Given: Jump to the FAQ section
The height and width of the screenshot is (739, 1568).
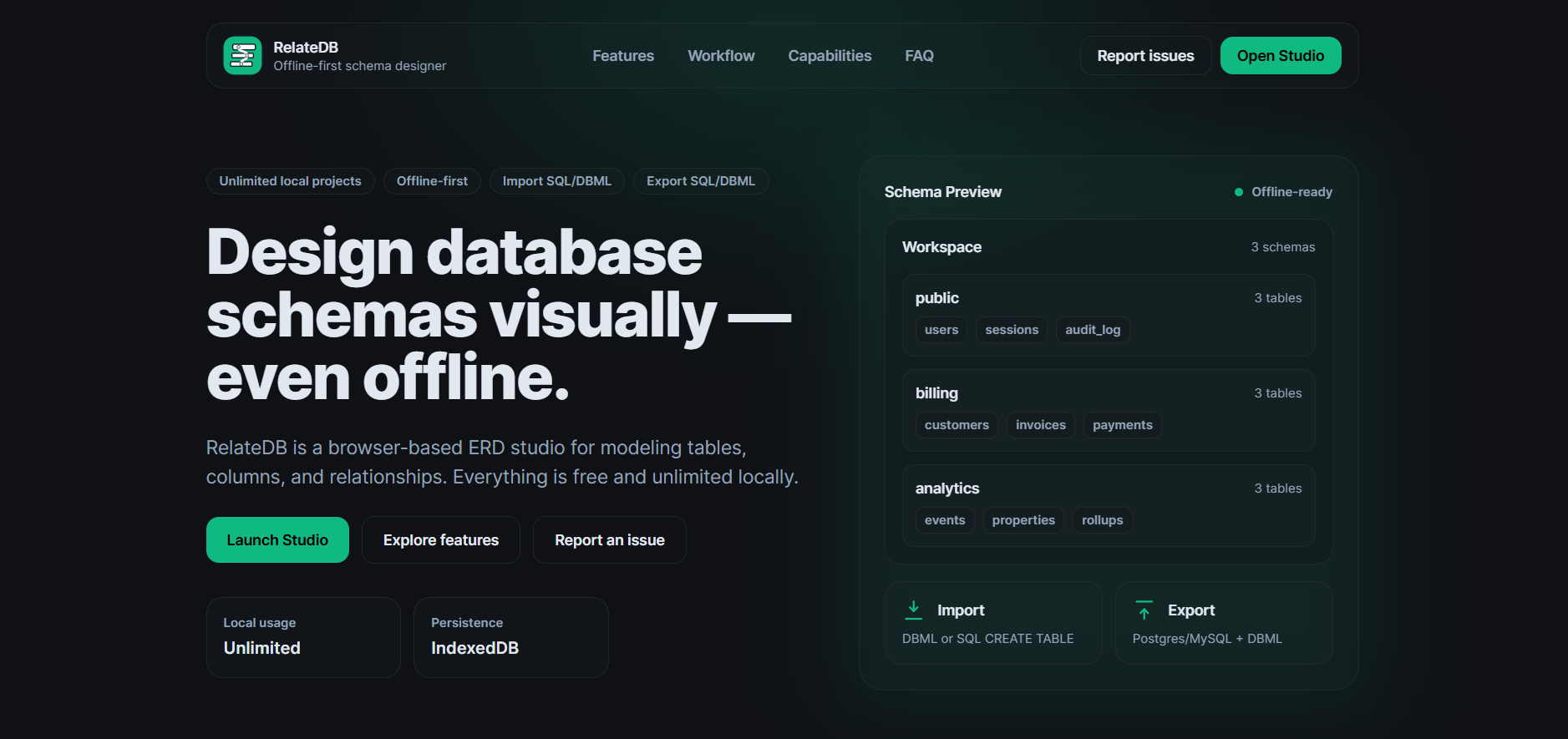Looking at the screenshot, I should [919, 56].
